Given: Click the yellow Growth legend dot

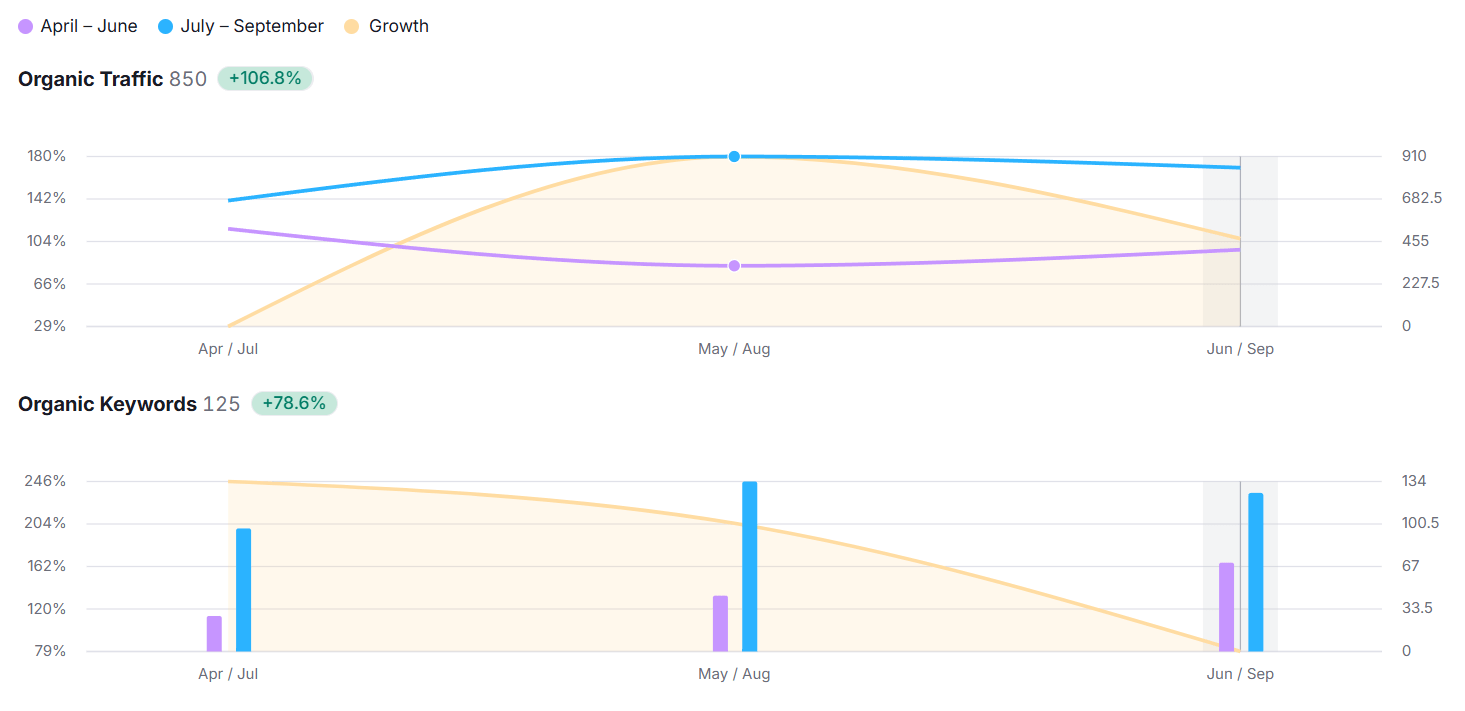Looking at the screenshot, I should click(352, 27).
